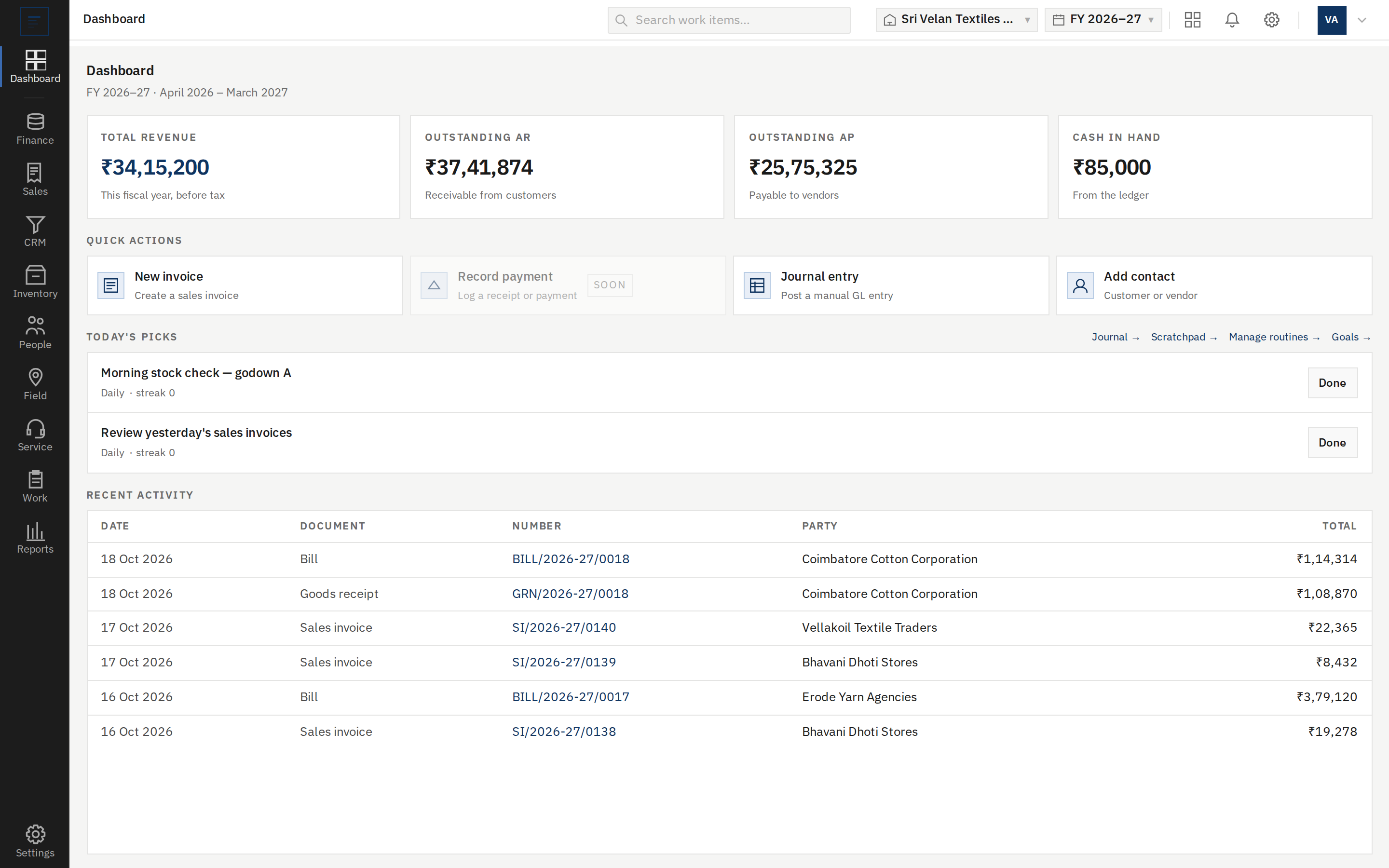The height and width of the screenshot is (868, 1389).
Task: Choose the Add contact quick action
Action: pos(1214,285)
